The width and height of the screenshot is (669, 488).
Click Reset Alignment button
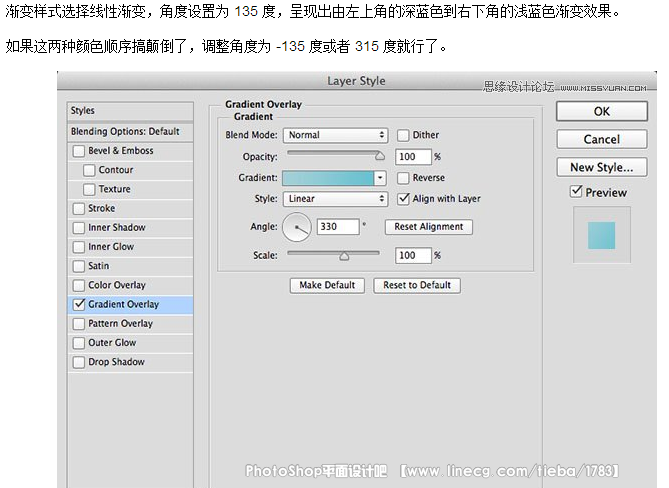(428, 227)
